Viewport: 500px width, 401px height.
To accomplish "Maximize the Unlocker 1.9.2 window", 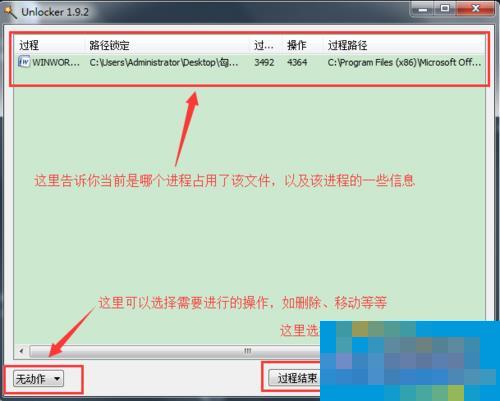I will pos(445,9).
